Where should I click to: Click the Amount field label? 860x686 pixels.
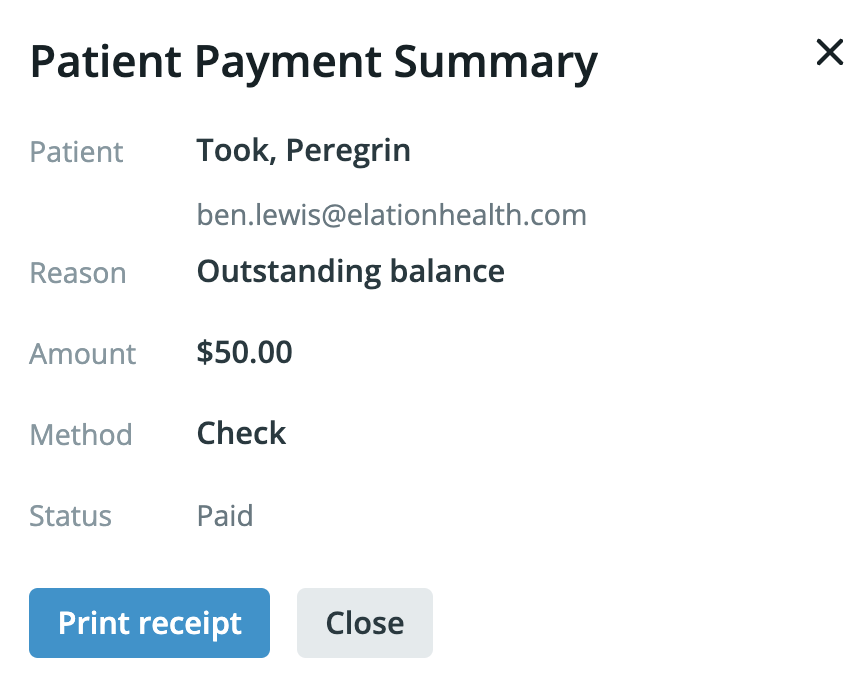[83, 354]
